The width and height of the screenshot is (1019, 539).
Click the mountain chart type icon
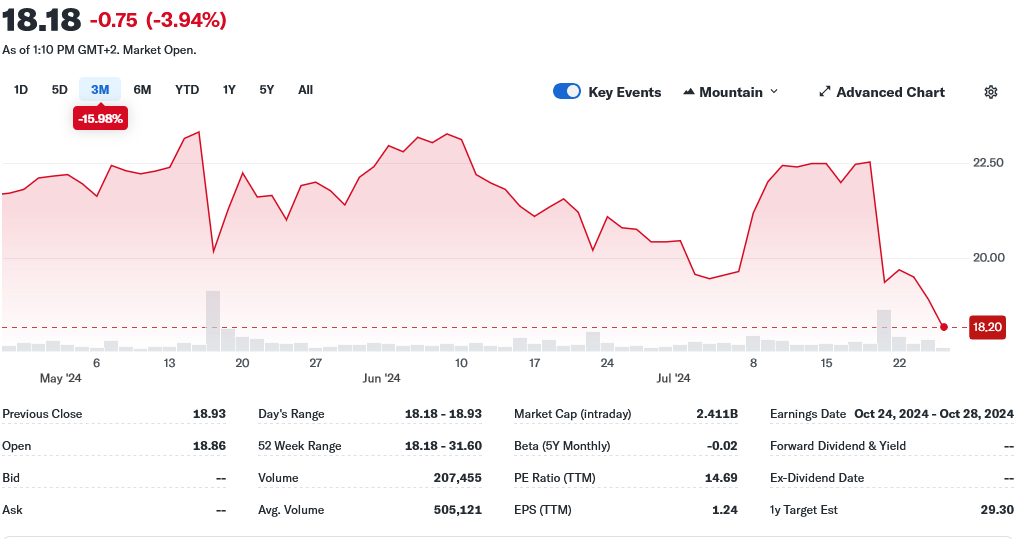click(689, 92)
